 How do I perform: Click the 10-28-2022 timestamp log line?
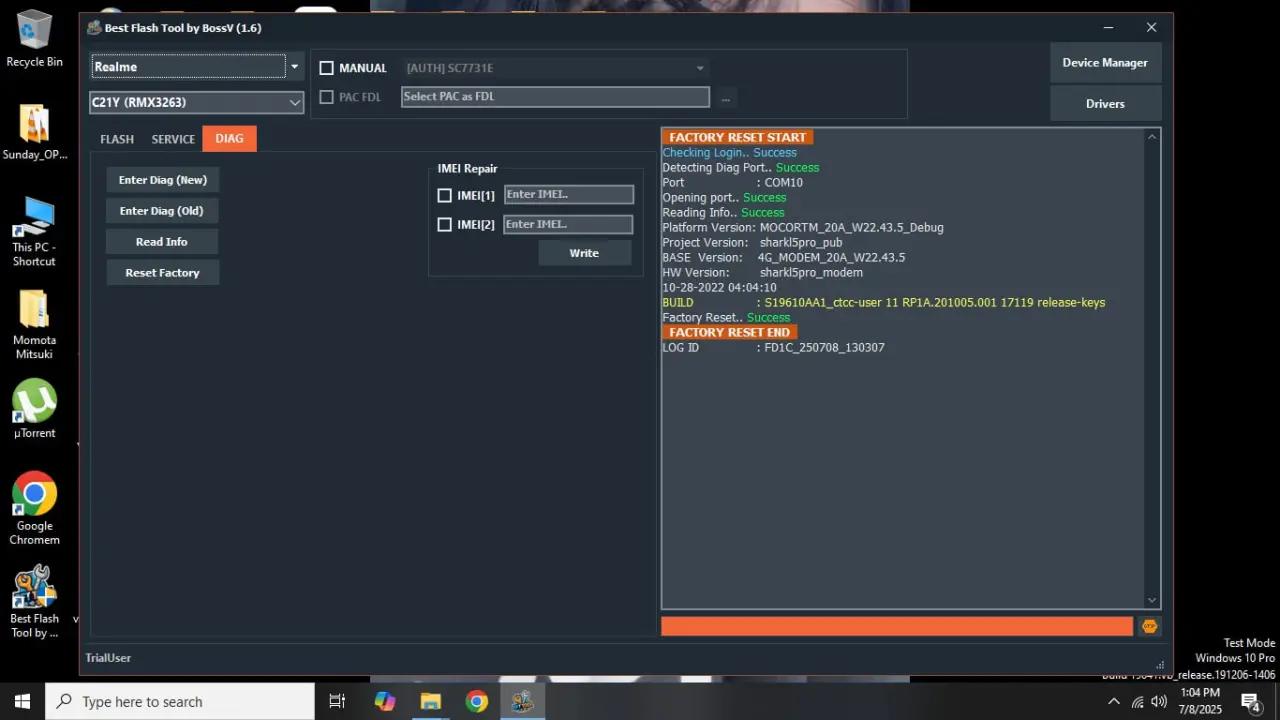pyautogui.click(x=719, y=288)
